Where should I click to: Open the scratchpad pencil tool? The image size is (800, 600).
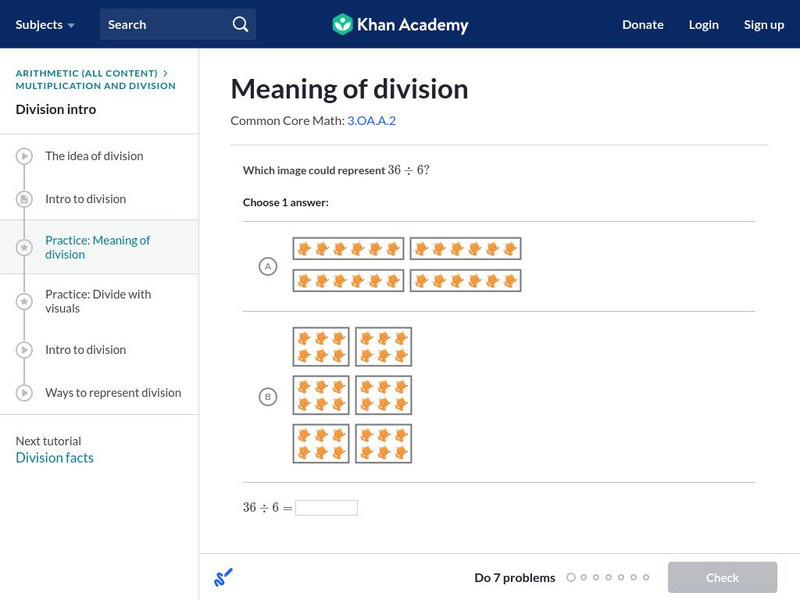(x=223, y=577)
